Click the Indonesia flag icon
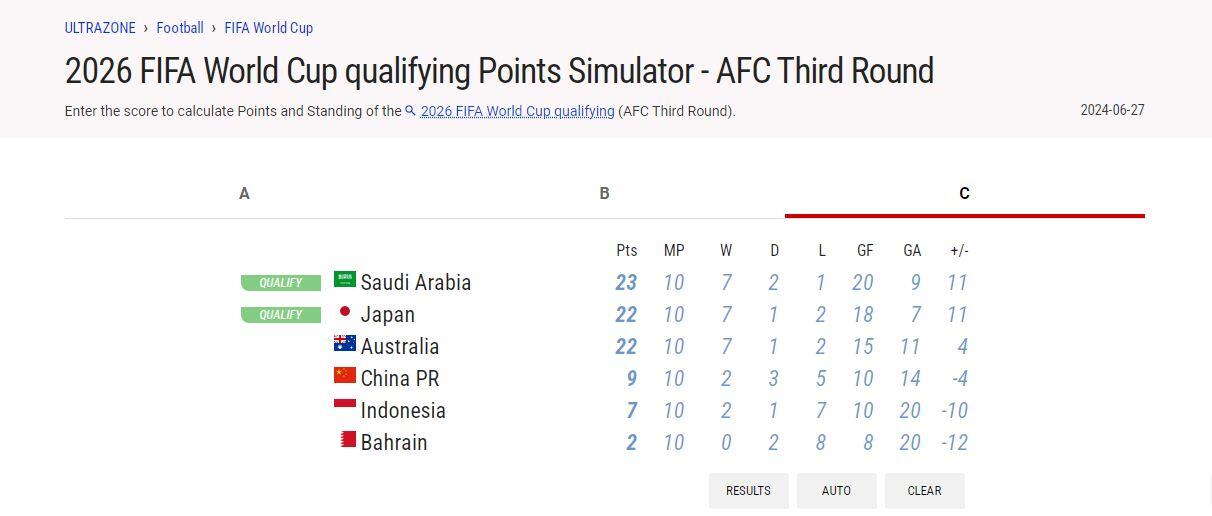Viewport: 1212px width, 516px height. click(x=345, y=408)
